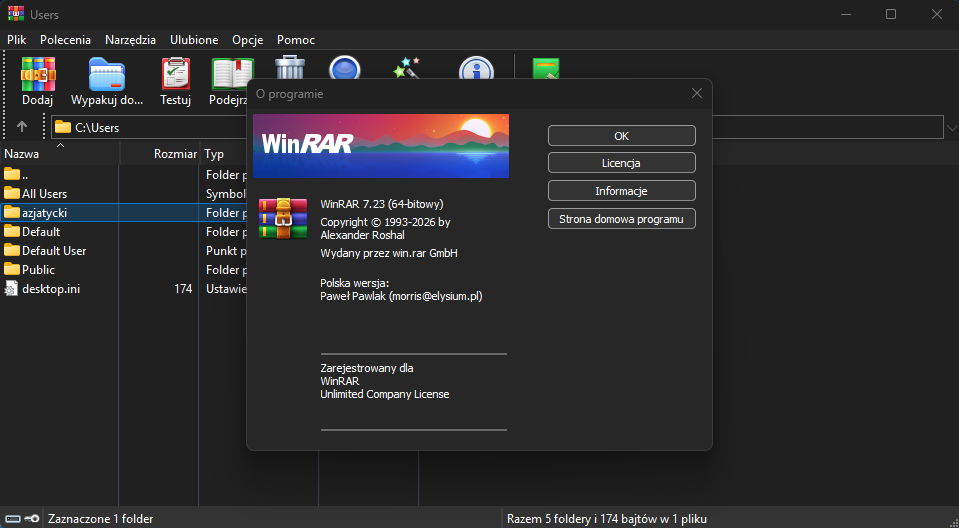Open the Polecenia menu

click(x=65, y=40)
